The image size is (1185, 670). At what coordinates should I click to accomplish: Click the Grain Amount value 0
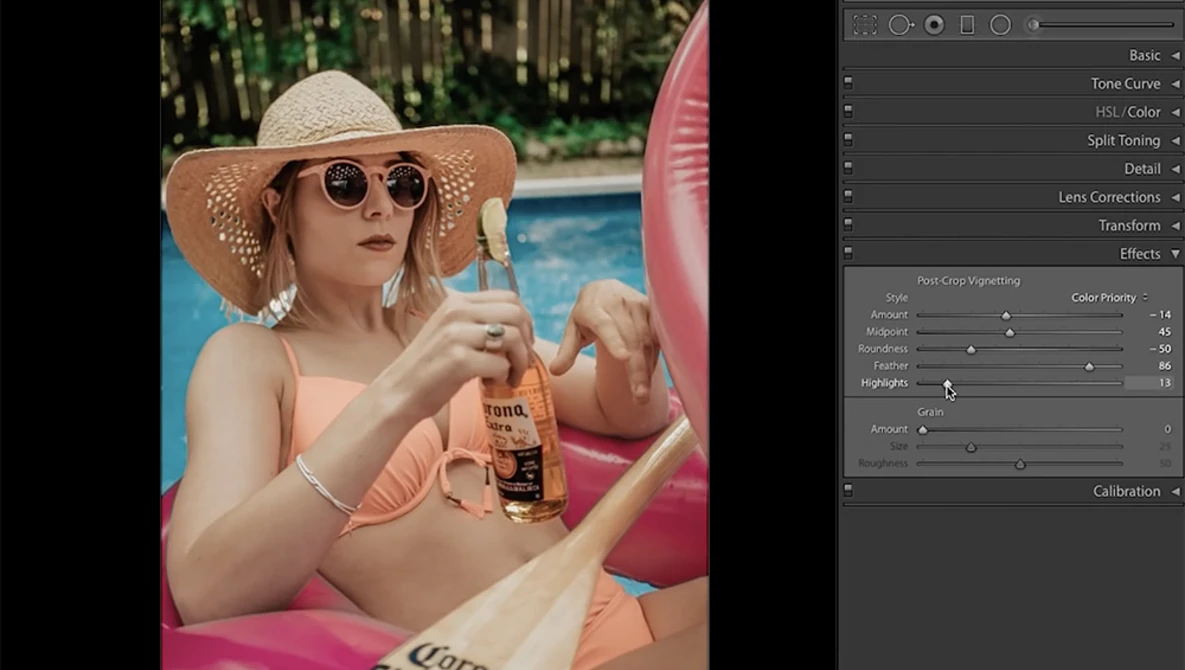[1168, 429]
